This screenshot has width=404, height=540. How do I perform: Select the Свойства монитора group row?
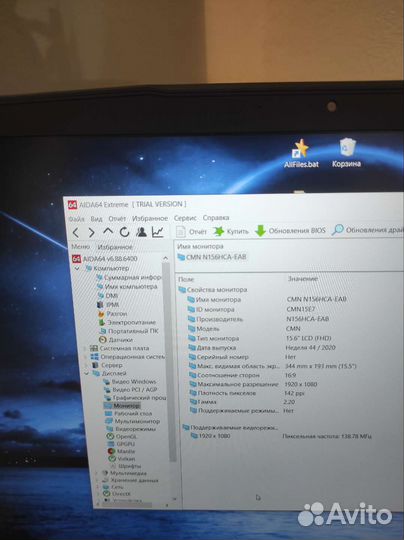tap(213, 290)
